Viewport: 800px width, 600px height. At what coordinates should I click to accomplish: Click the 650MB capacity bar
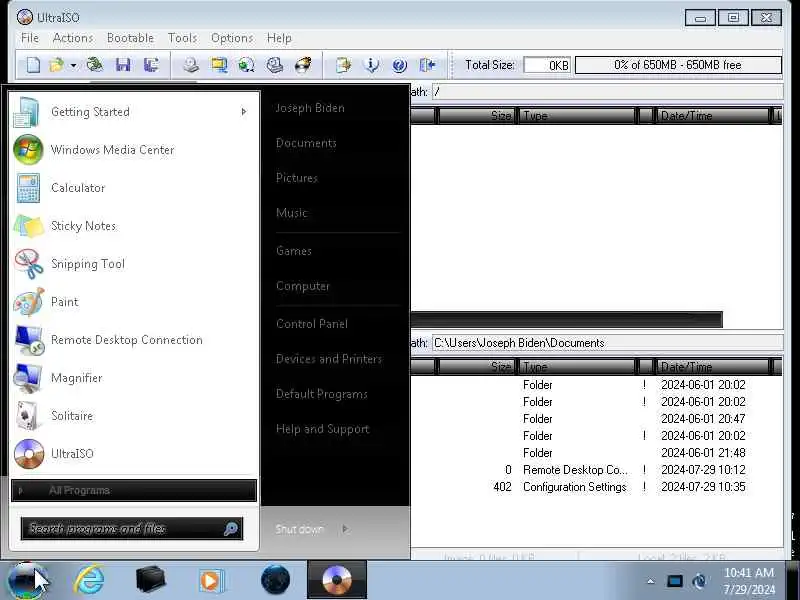678,65
